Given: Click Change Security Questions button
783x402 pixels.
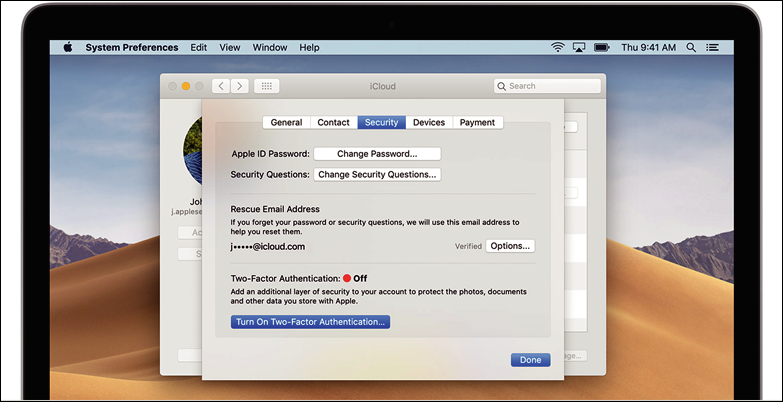Looking at the screenshot, I should coord(377,174).
